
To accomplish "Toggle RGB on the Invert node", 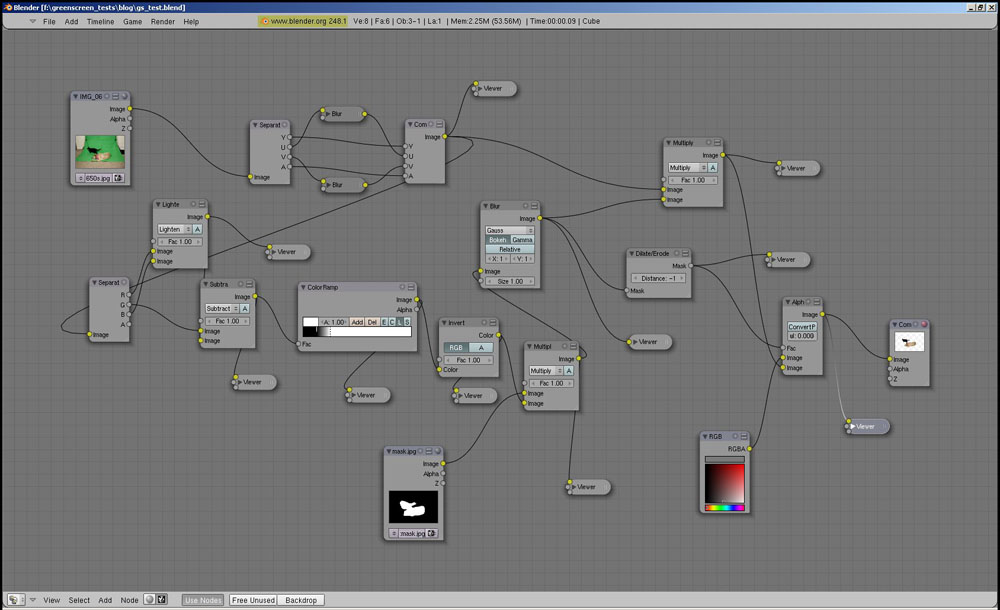I will tap(456, 348).
